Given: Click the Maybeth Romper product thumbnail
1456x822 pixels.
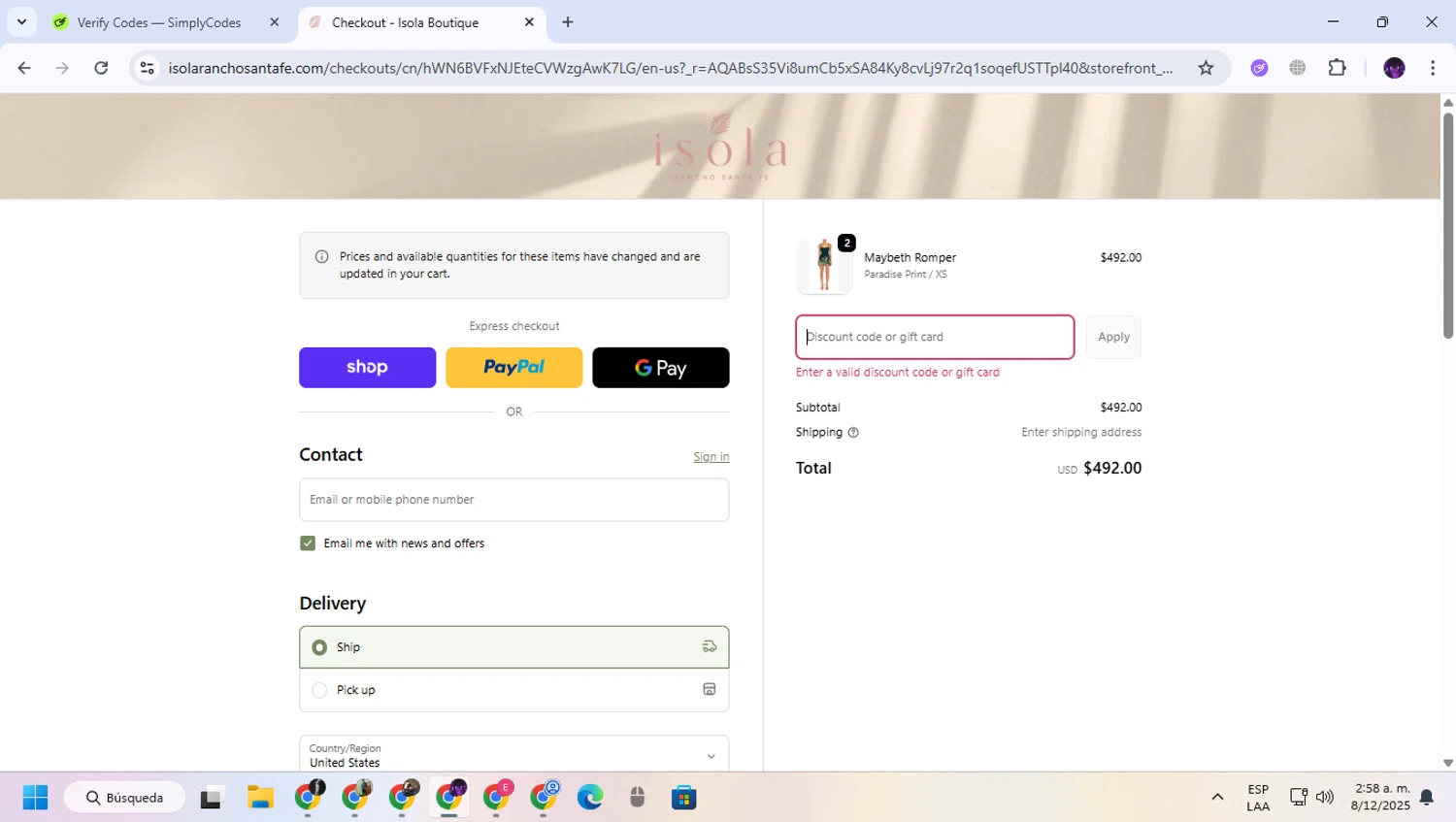Looking at the screenshot, I should point(824,265).
